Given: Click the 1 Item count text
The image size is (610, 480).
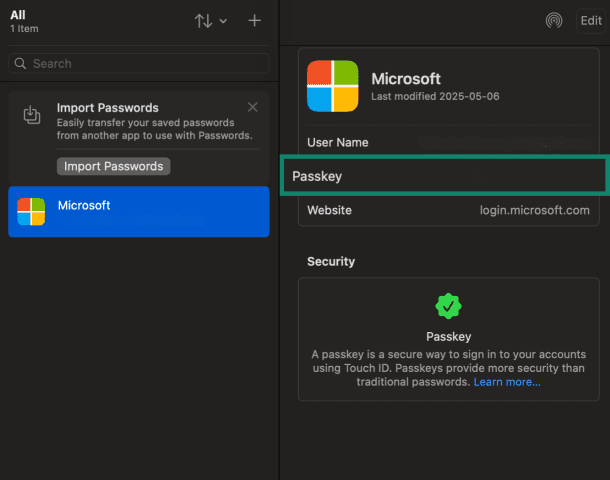Looking at the screenshot, I should point(24,29).
